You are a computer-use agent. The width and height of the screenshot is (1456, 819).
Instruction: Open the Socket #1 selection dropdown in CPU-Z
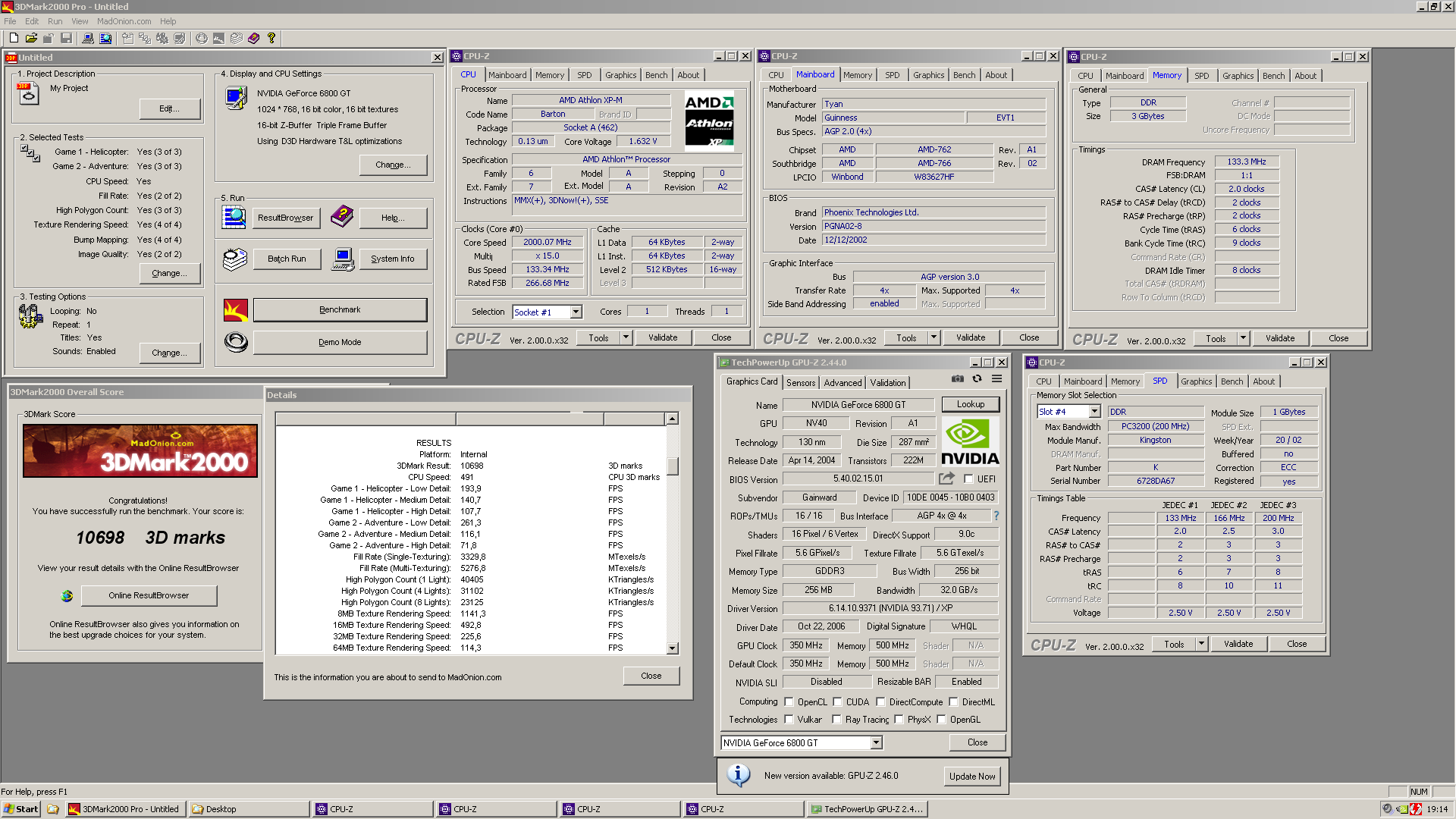coord(576,312)
